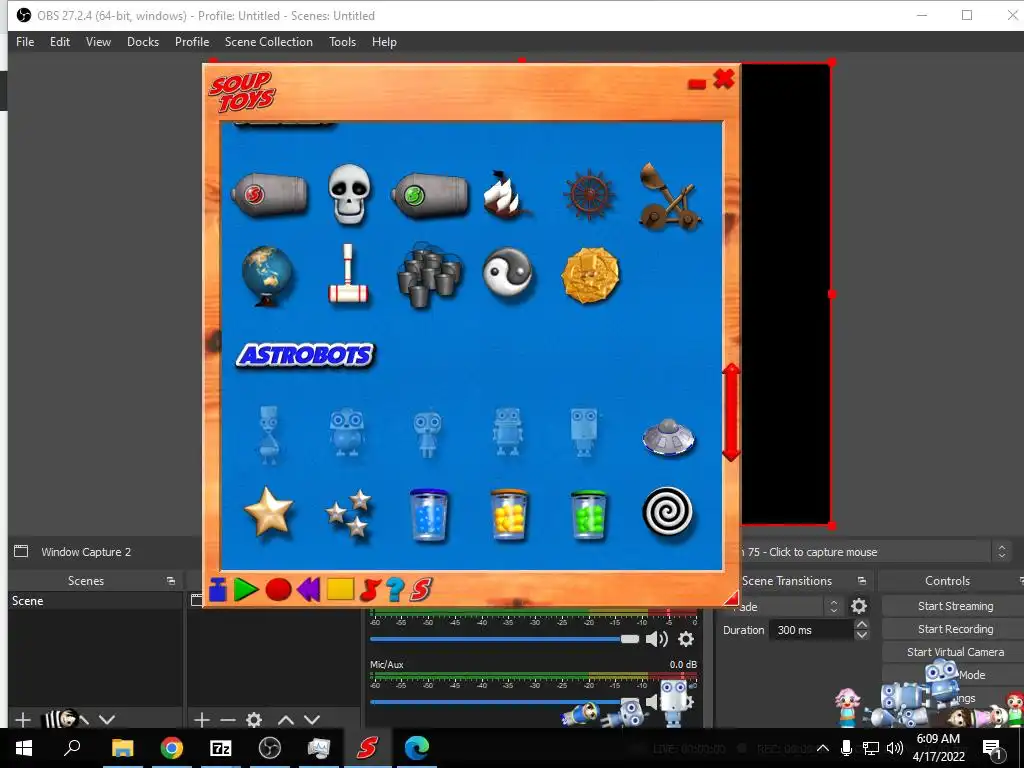Viewport: 1024px width, 768px height.
Task: Move the selected scene down
Action: click(107, 720)
